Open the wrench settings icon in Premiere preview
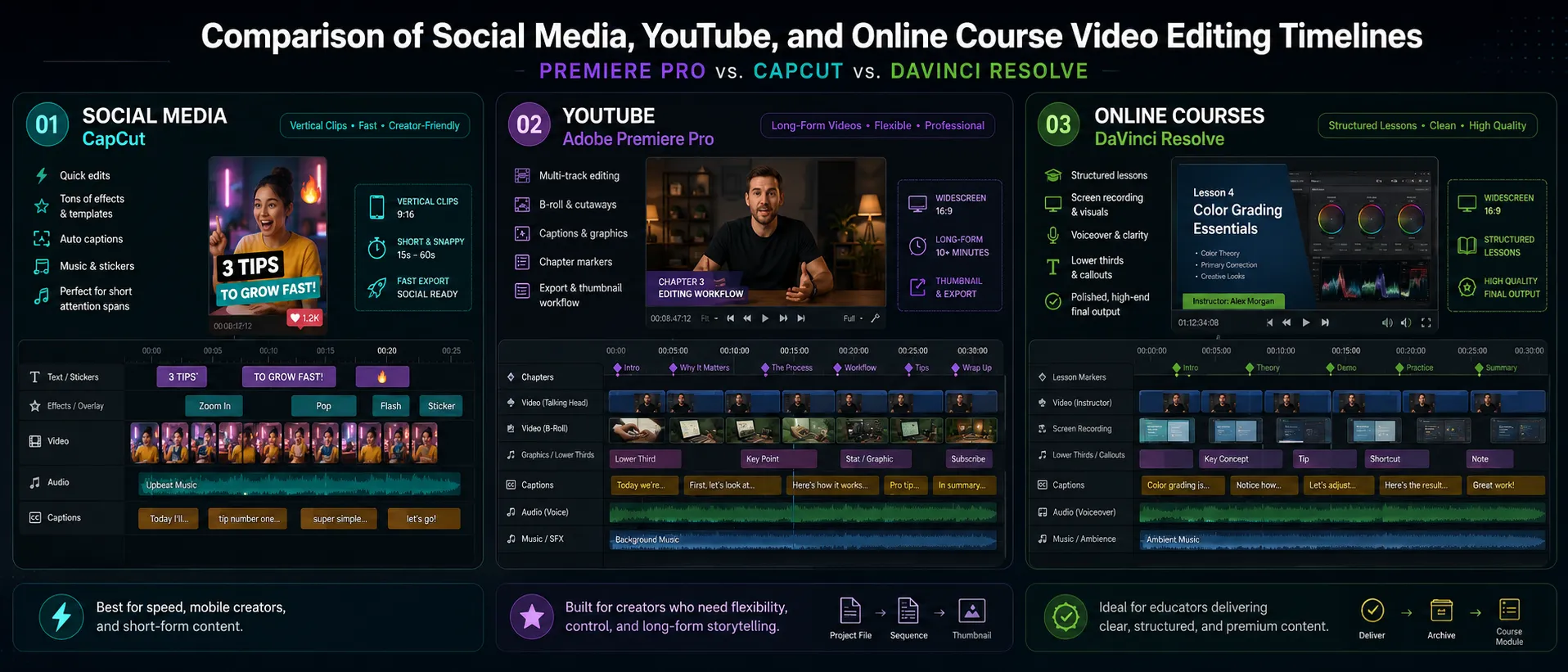Viewport: 1568px width, 672px height. (x=875, y=318)
